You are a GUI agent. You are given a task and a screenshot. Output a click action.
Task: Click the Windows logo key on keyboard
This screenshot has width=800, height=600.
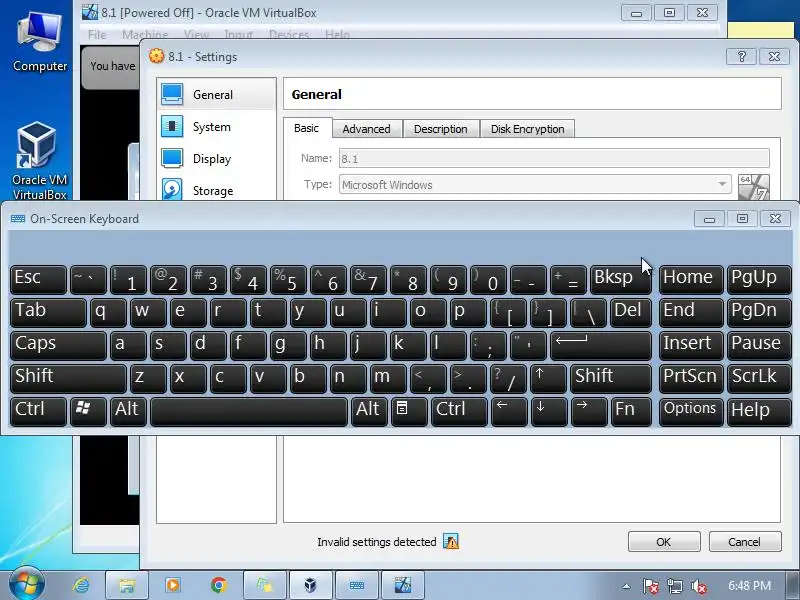coord(88,411)
